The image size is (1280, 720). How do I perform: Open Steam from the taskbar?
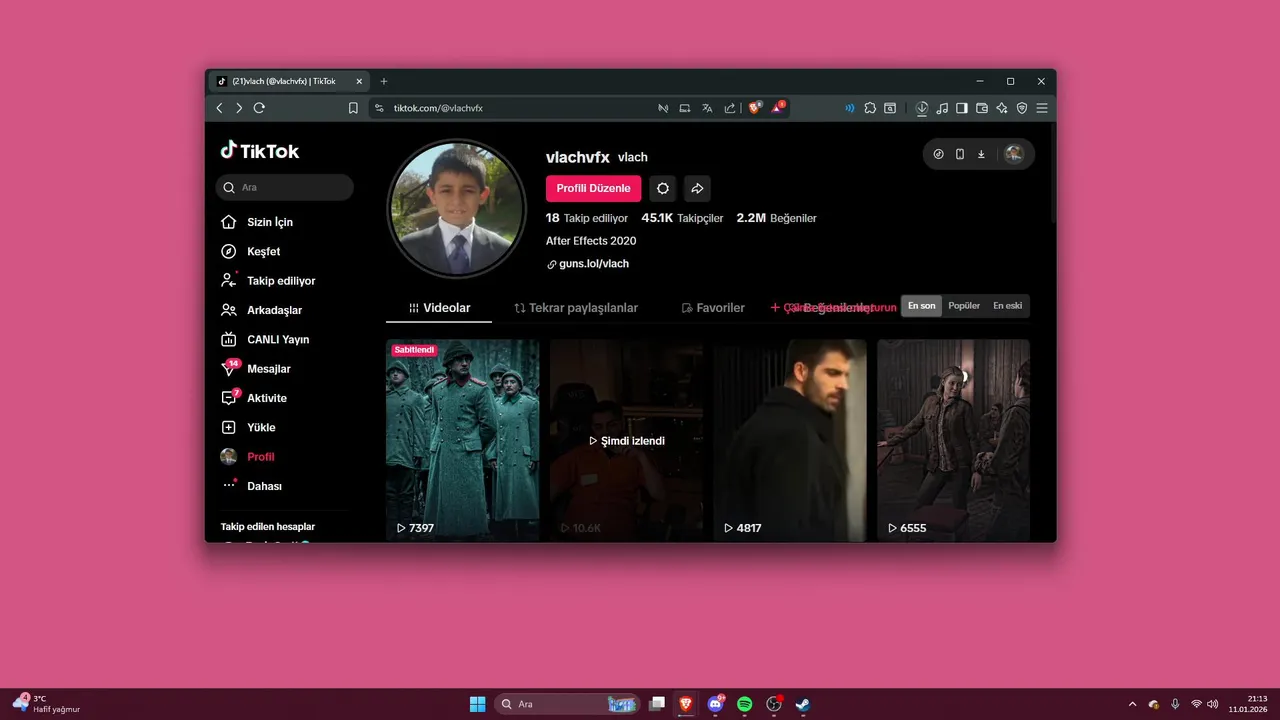[x=803, y=704]
